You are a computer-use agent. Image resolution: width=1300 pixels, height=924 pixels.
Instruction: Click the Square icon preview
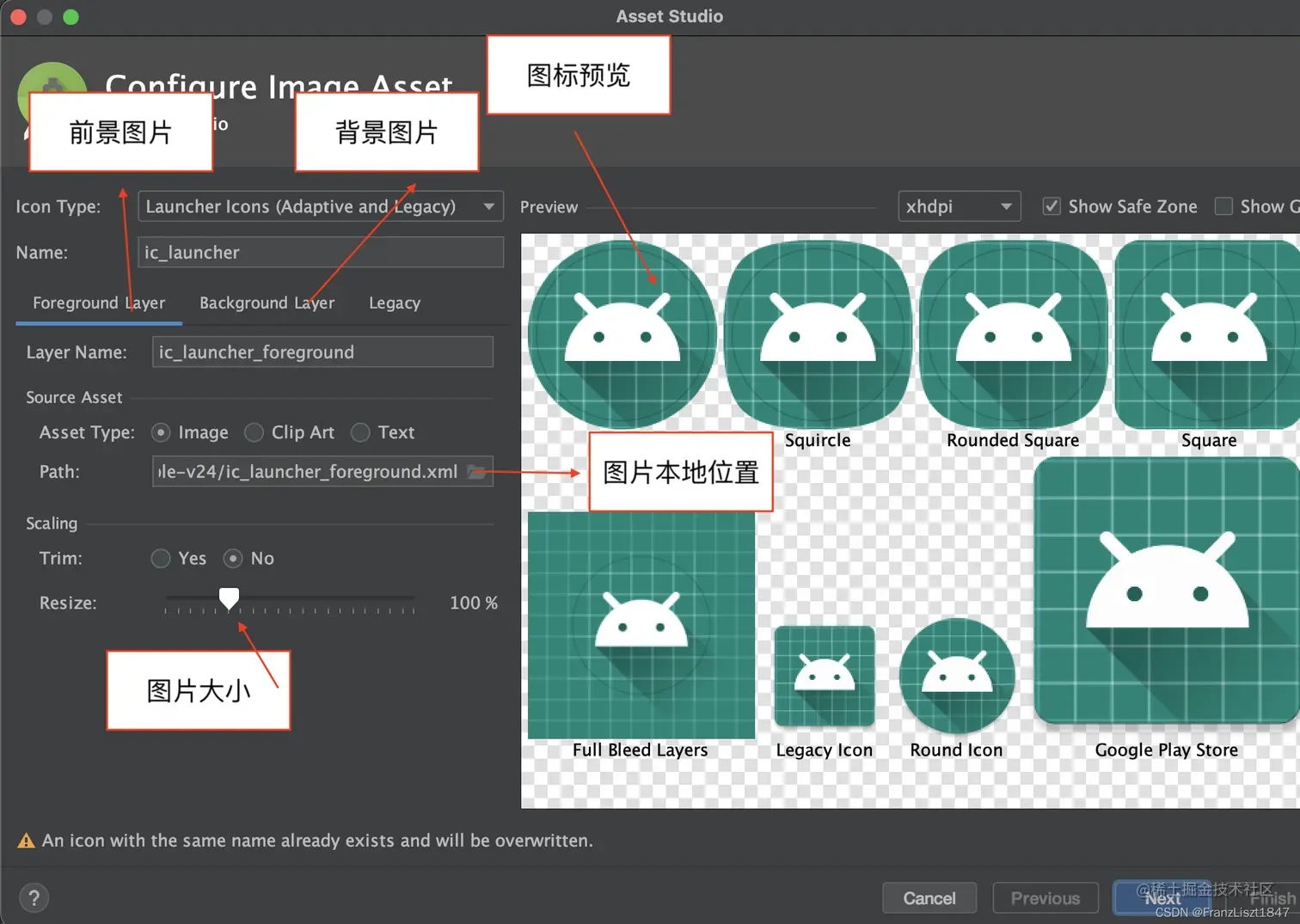(x=1207, y=334)
